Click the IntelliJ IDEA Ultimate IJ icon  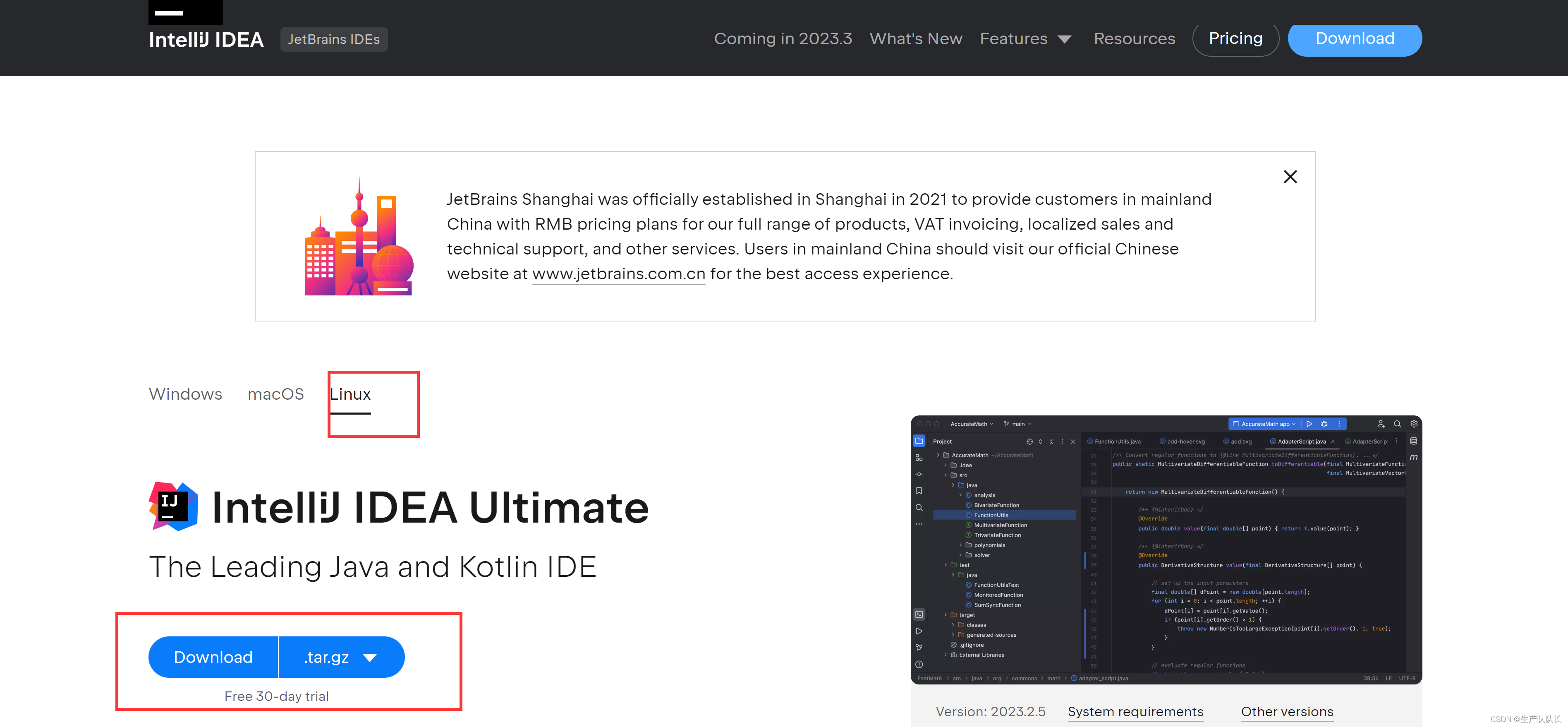[173, 506]
